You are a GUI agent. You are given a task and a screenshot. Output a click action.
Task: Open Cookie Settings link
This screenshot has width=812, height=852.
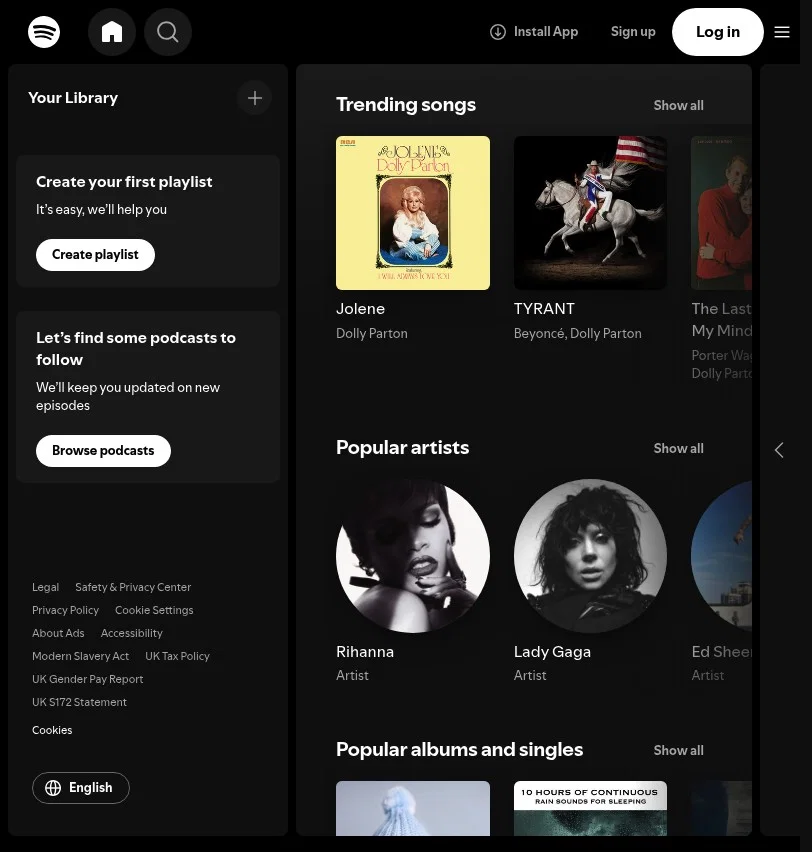[154, 610]
